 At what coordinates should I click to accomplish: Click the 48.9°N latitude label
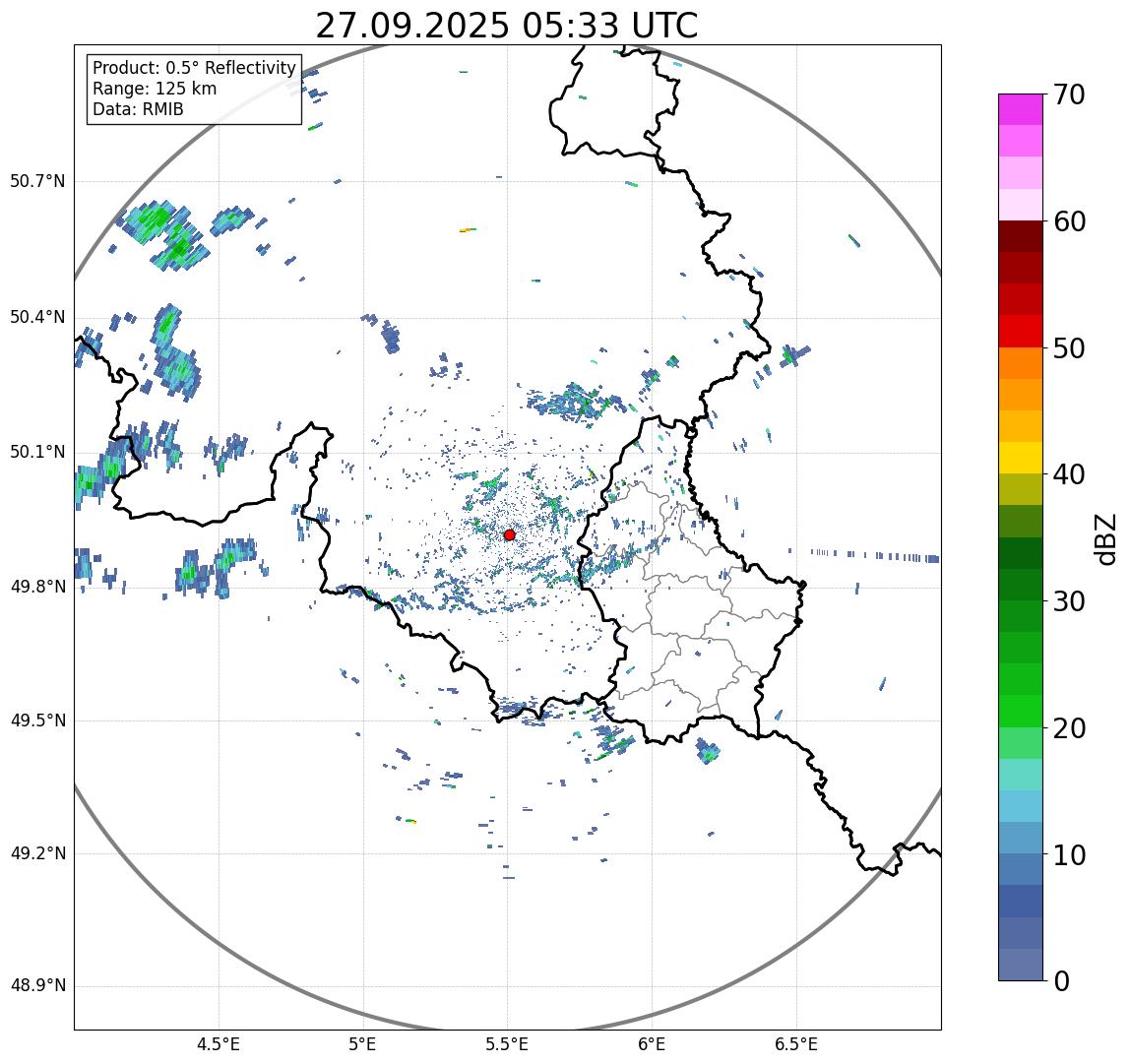pyautogui.click(x=37, y=986)
